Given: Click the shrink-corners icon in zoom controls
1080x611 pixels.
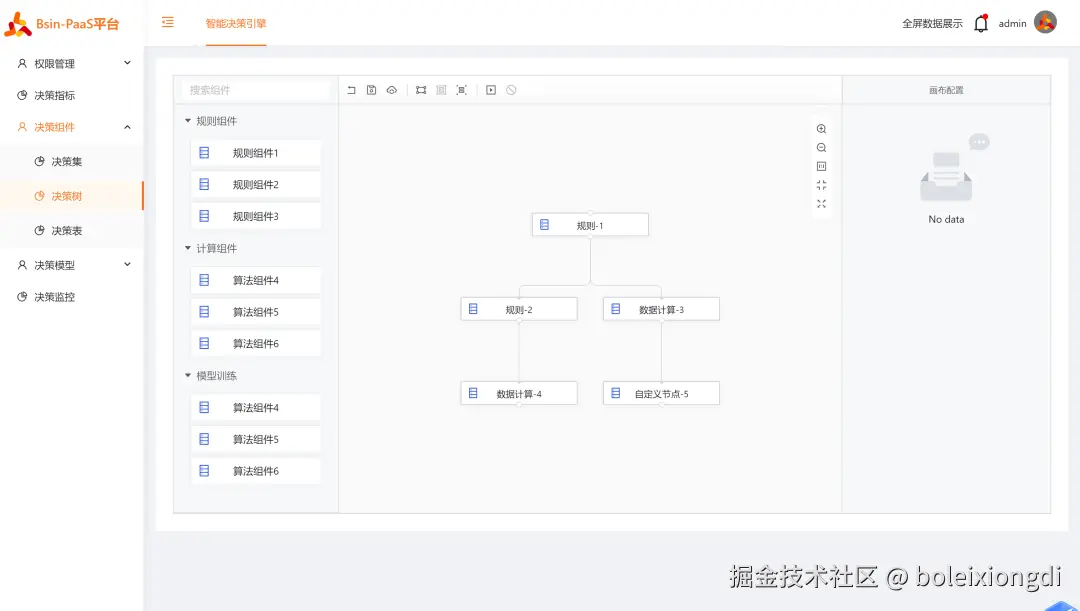Looking at the screenshot, I should pyautogui.click(x=821, y=185).
